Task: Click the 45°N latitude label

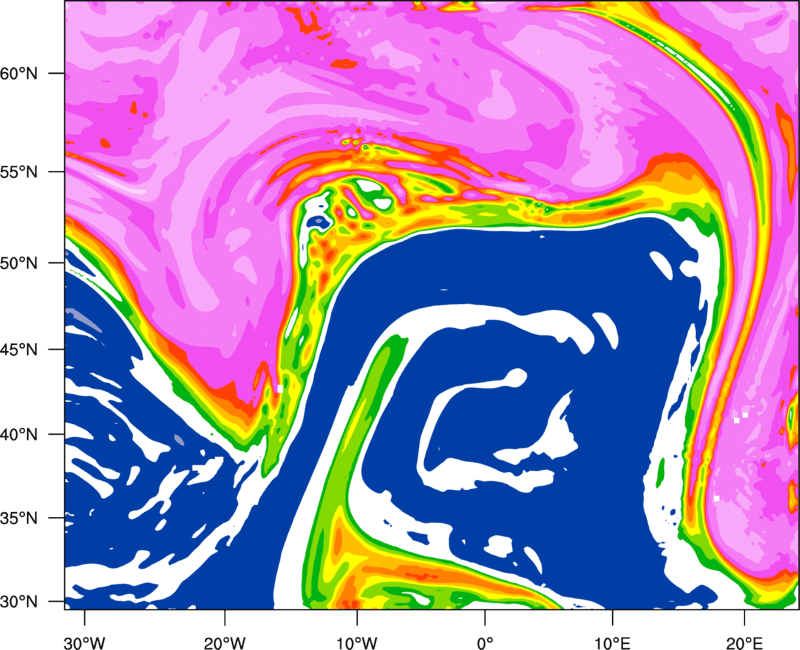Action: tap(19, 349)
